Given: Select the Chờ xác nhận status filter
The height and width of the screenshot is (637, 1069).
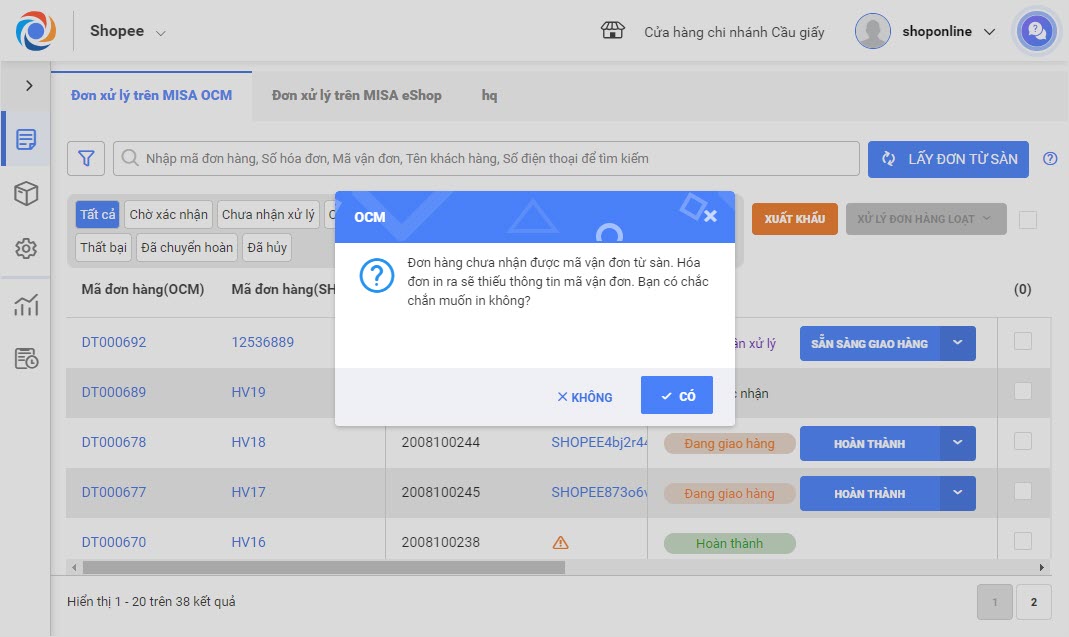Looking at the screenshot, I should (x=168, y=214).
